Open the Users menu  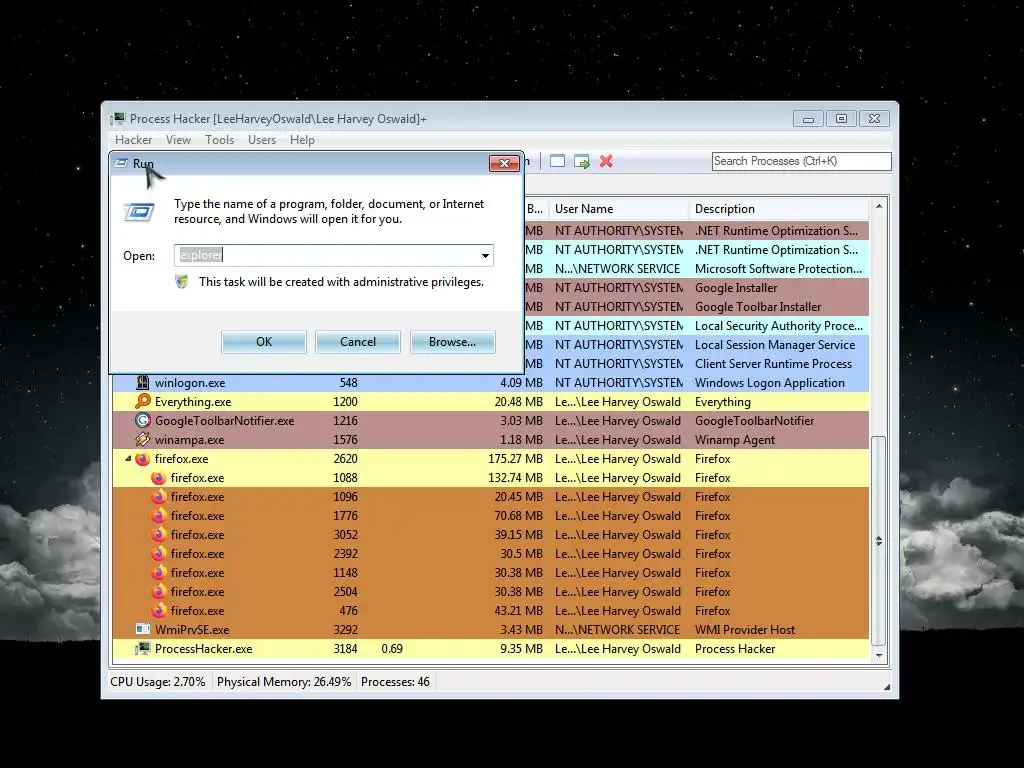262,140
